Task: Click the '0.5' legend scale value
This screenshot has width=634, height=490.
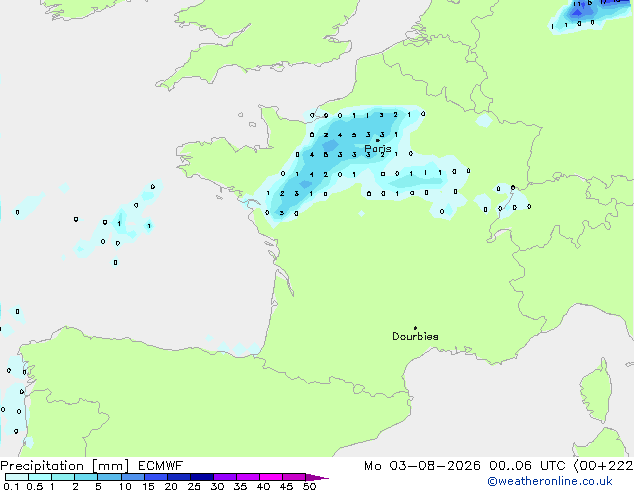Action: pyautogui.click(x=35, y=486)
